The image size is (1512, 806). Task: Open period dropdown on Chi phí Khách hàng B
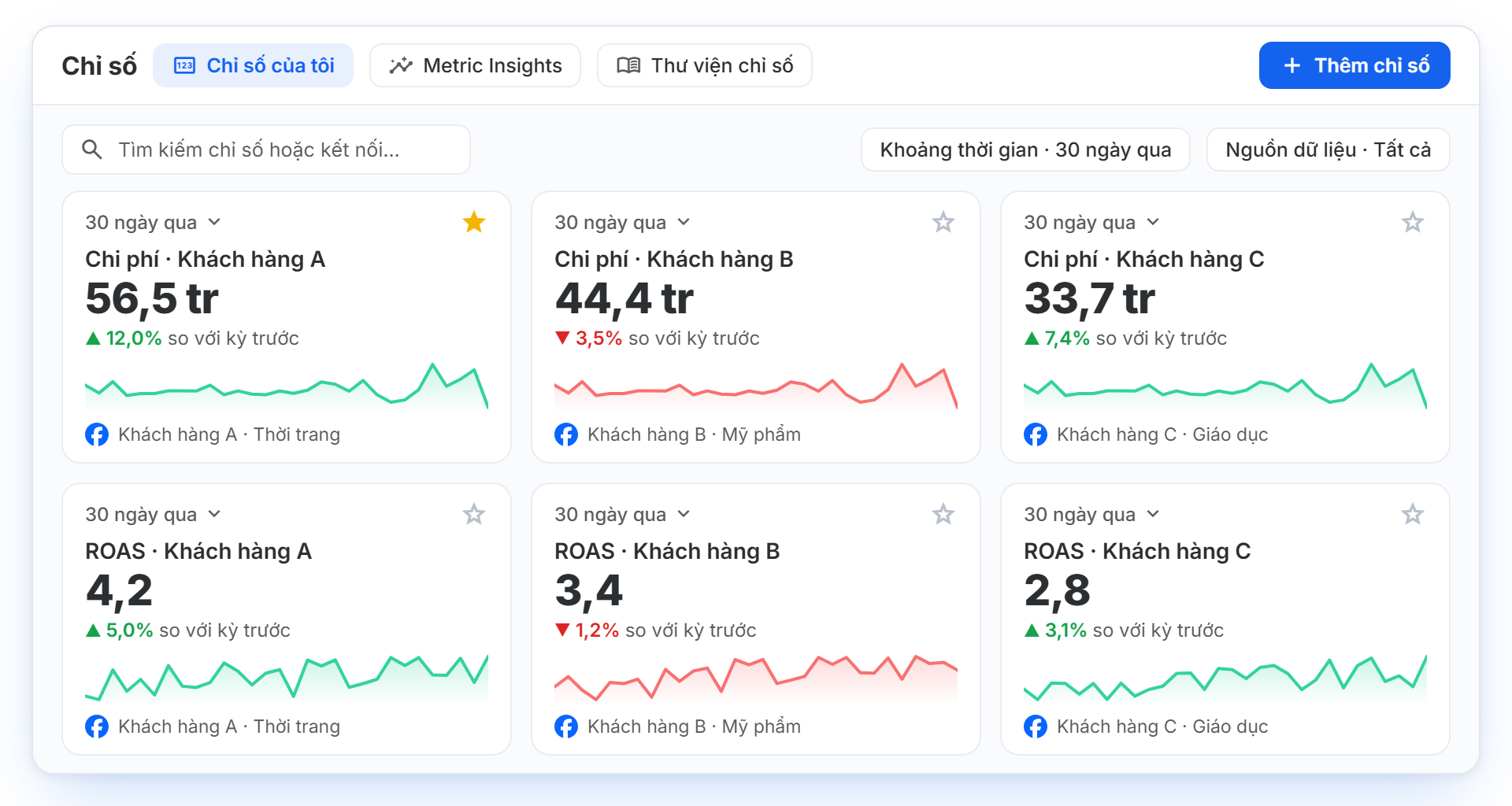coord(623,223)
